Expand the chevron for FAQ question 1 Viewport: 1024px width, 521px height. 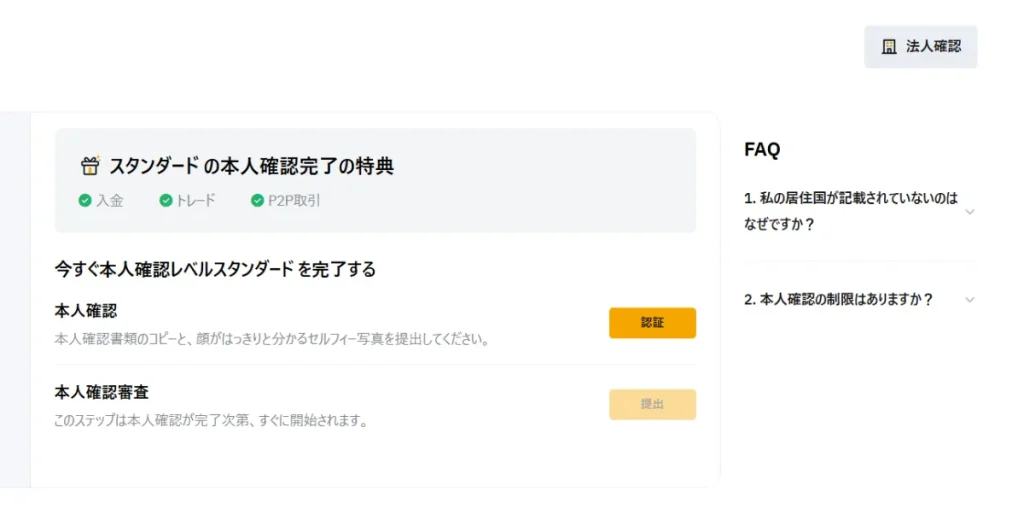[x=969, y=212]
